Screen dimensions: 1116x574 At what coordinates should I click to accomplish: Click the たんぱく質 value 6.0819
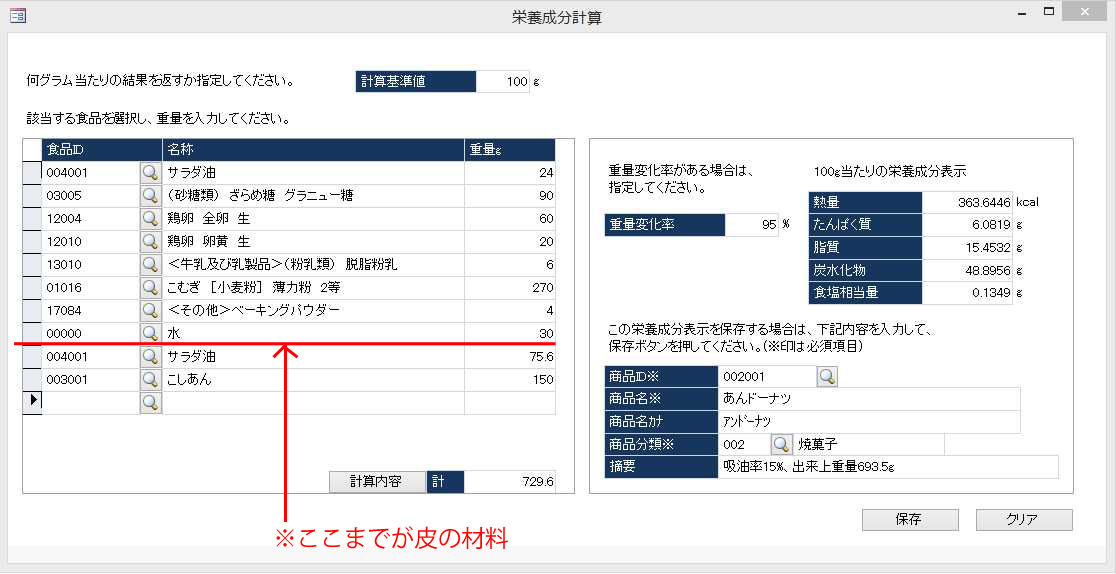coord(967,225)
